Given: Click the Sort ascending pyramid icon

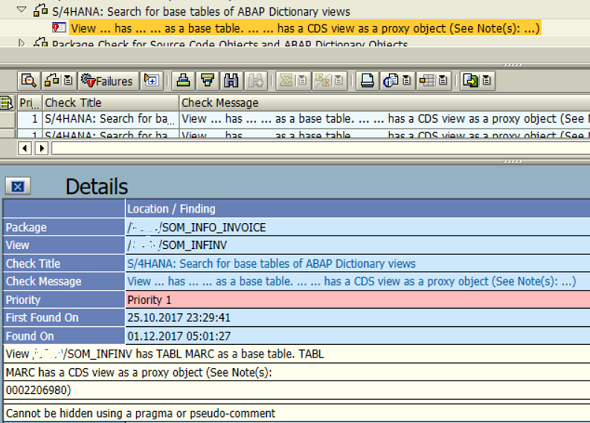Looking at the screenshot, I should pyautogui.click(x=183, y=81).
